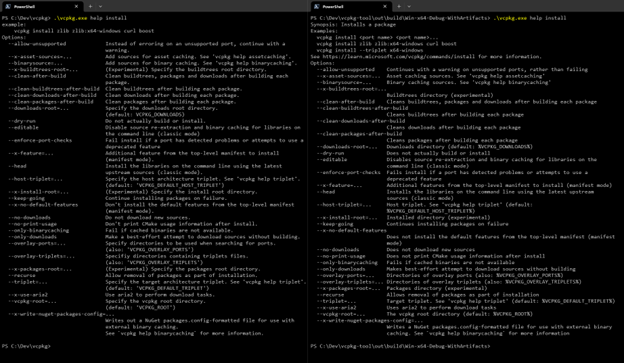Open a new tab in the vcpkg-tool terminal
Image resolution: width=624 pixels, height=363 pixels.
coord(399,6)
